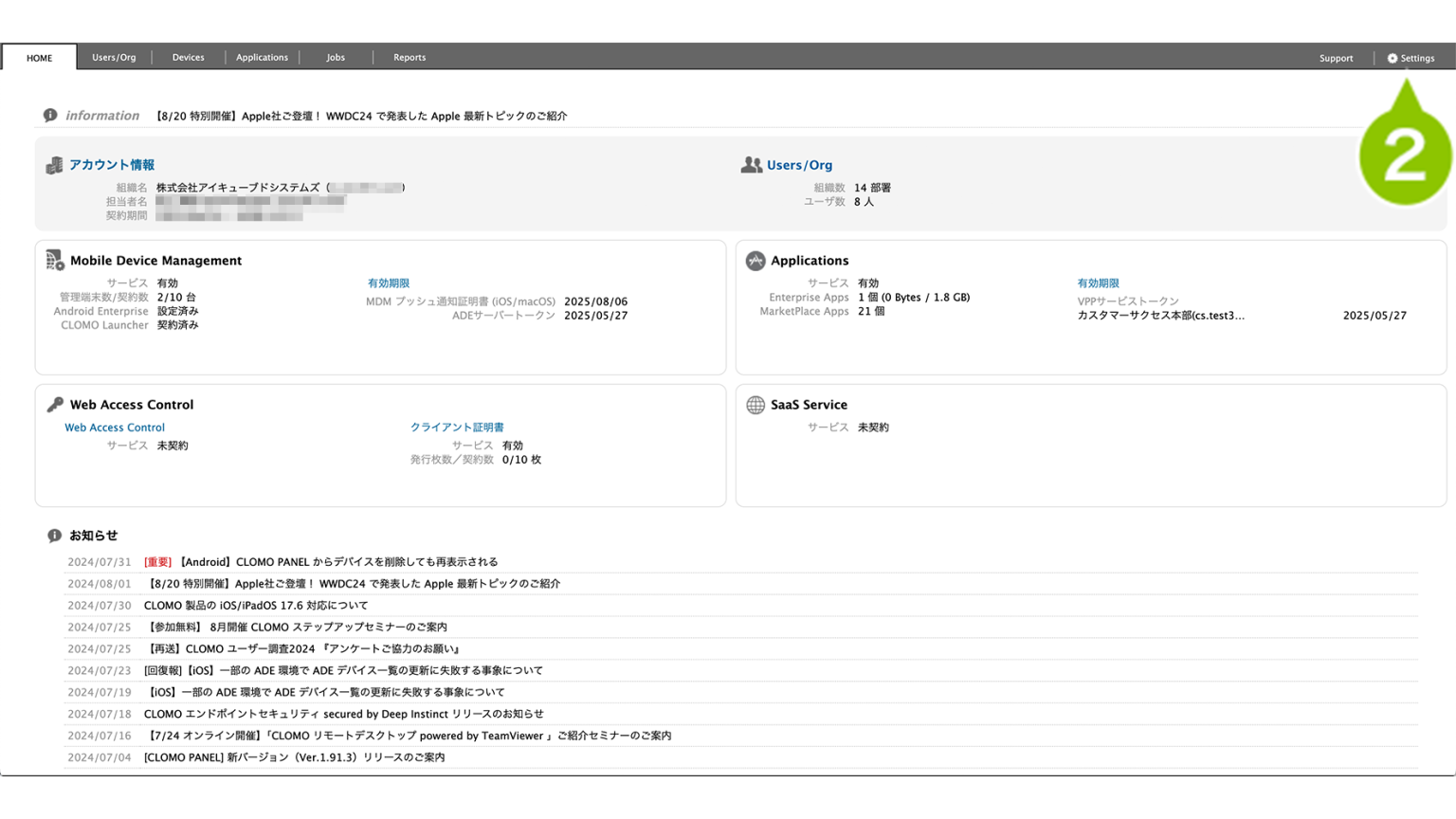
Task: Open the Devices tab
Action: click(188, 58)
